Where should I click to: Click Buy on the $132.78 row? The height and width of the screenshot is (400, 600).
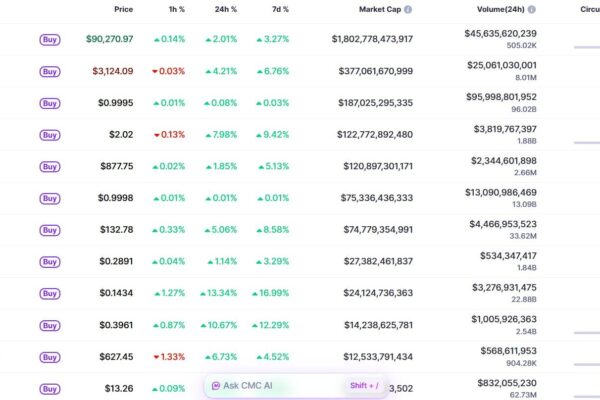(x=49, y=230)
